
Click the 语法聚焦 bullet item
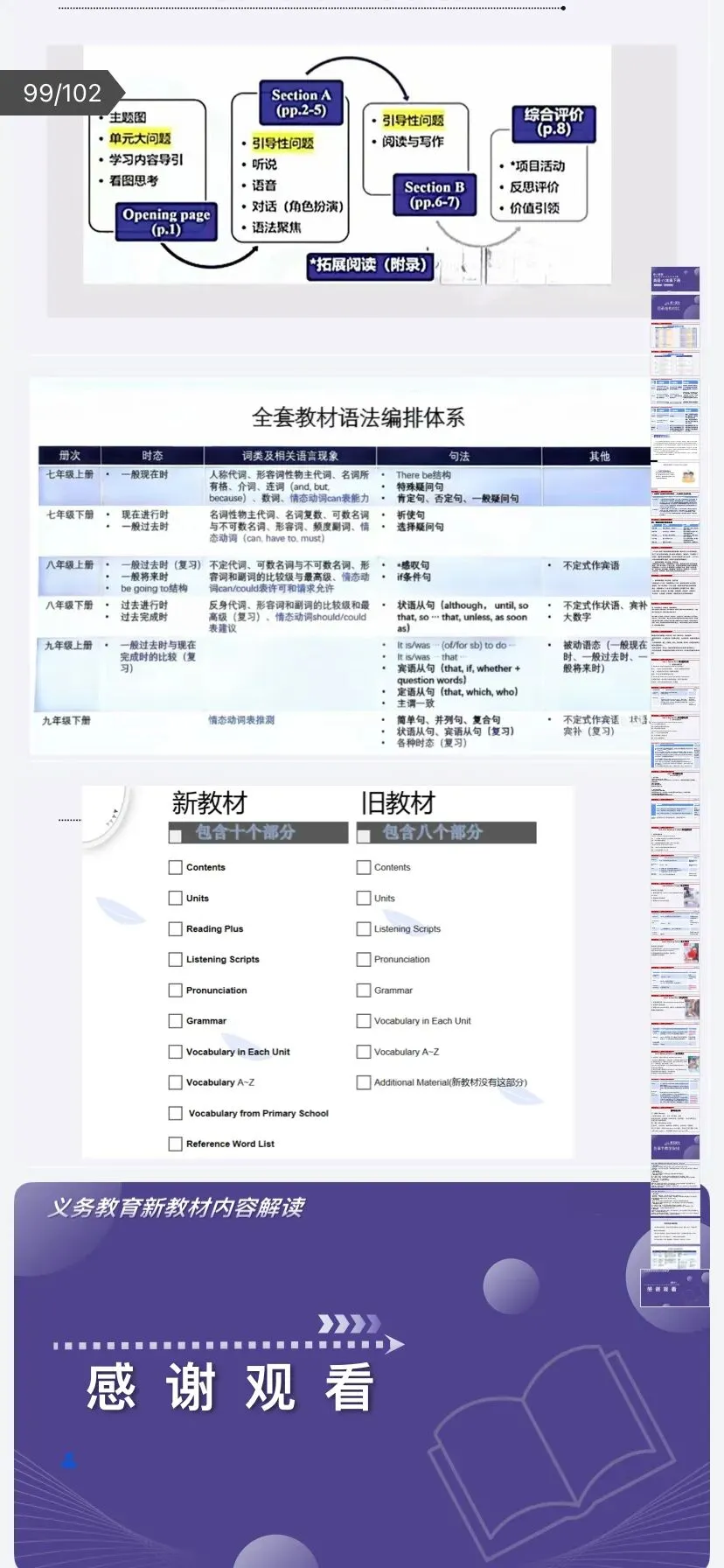[276, 227]
